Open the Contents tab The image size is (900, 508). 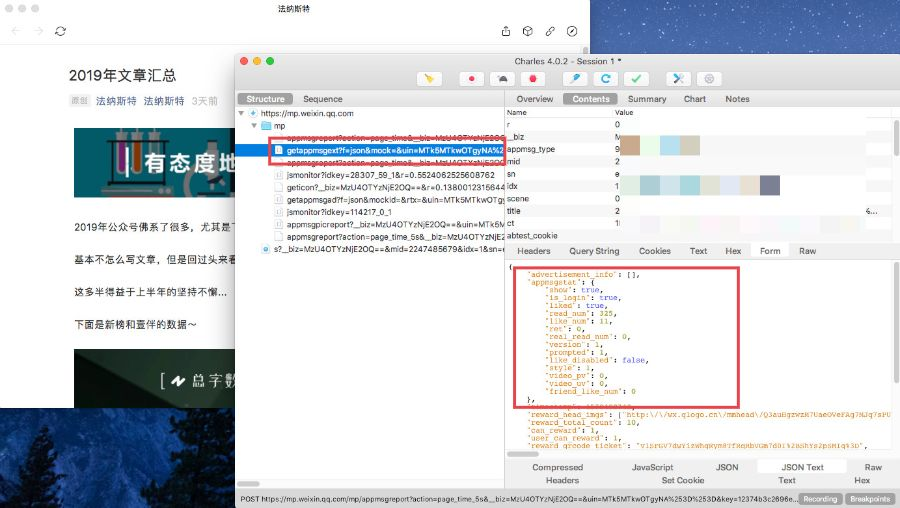[x=591, y=99]
